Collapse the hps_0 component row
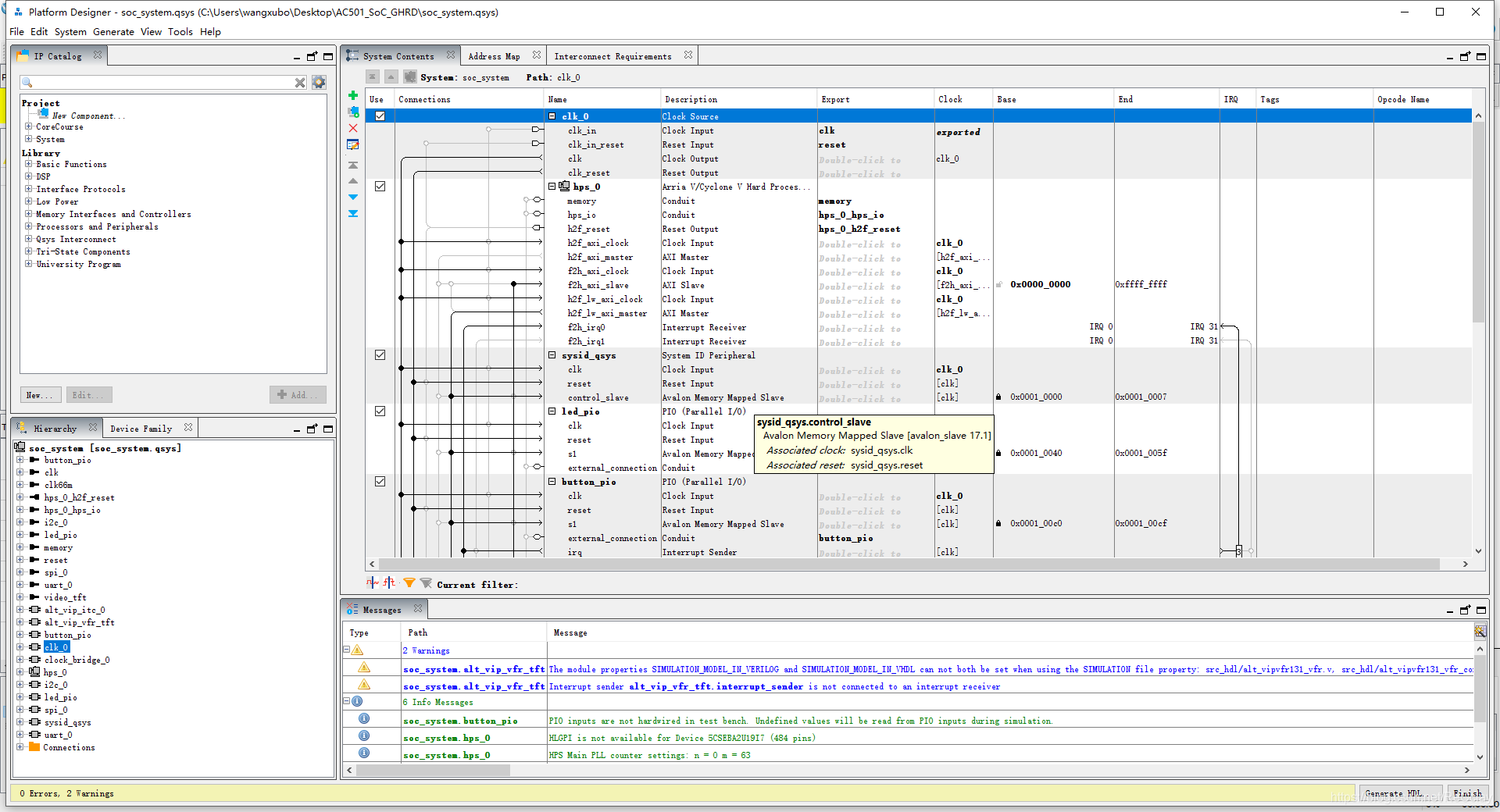Screen dimensions: 1500x812 coord(552,187)
